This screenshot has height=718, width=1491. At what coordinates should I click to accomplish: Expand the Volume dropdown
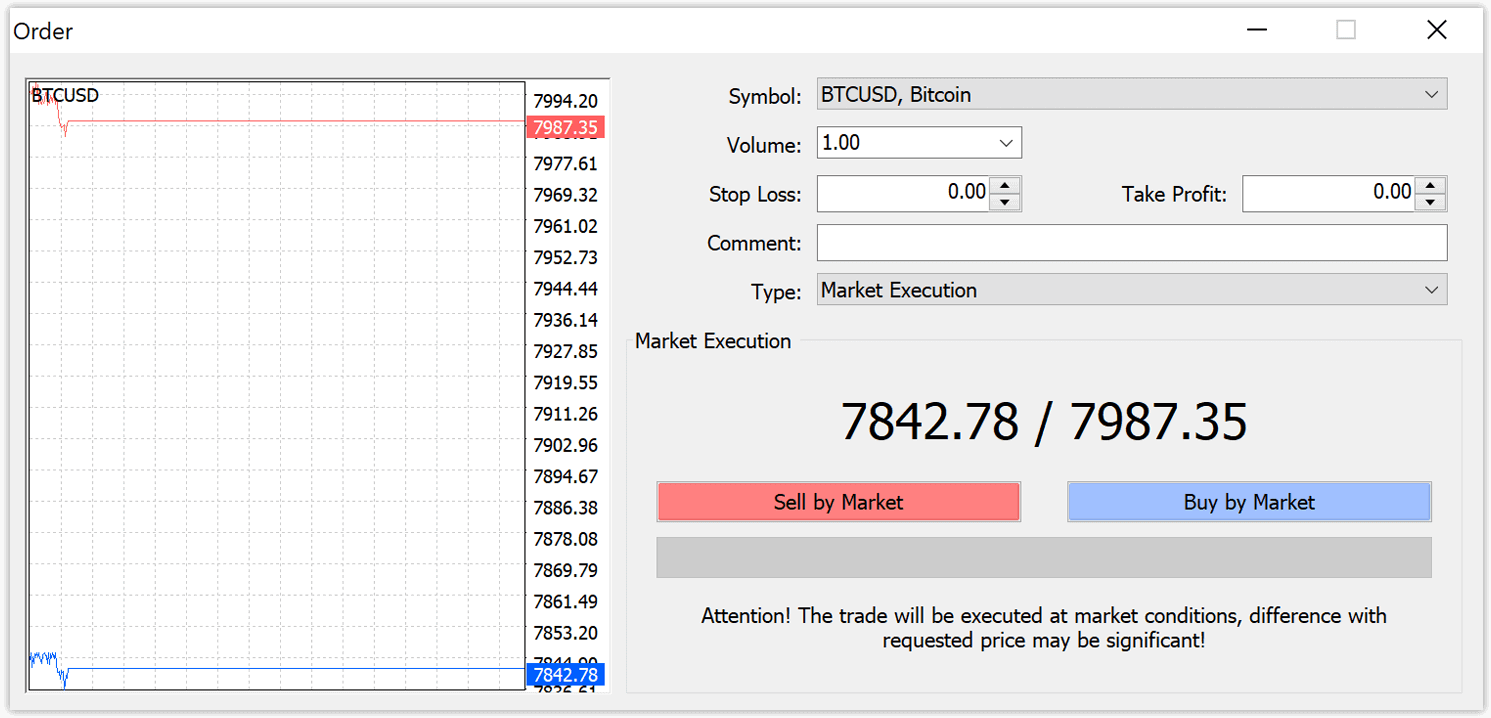[1007, 142]
